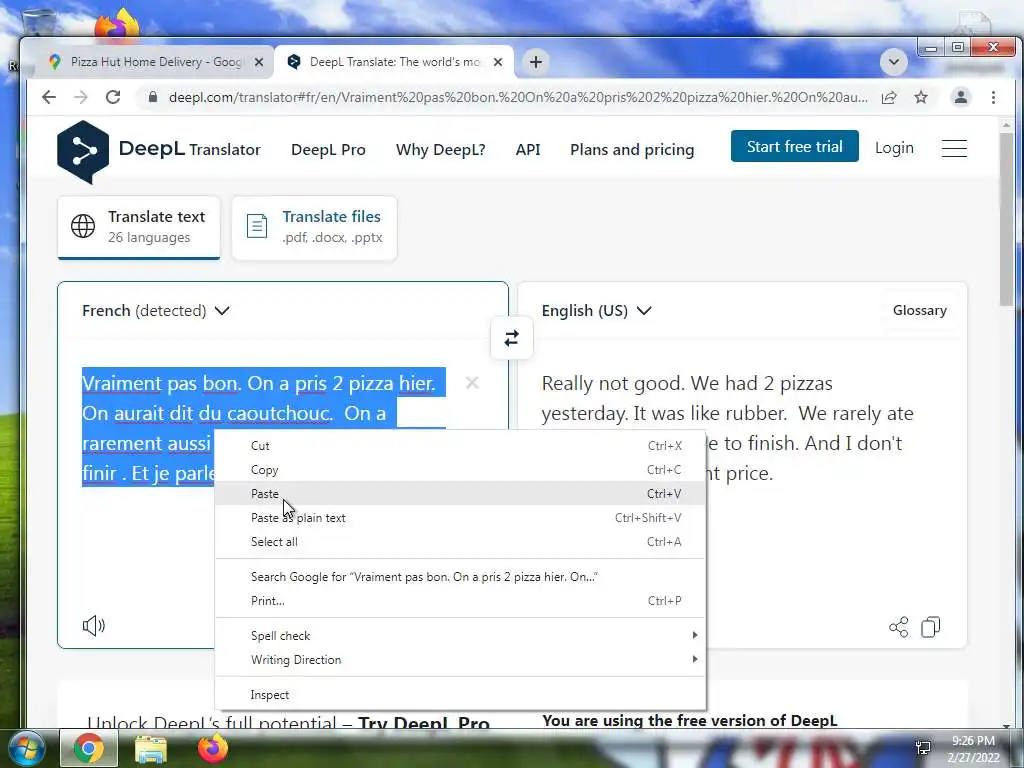This screenshot has height=768, width=1024.
Task: Click the Chrome taskbar icon
Action: click(88, 749)
